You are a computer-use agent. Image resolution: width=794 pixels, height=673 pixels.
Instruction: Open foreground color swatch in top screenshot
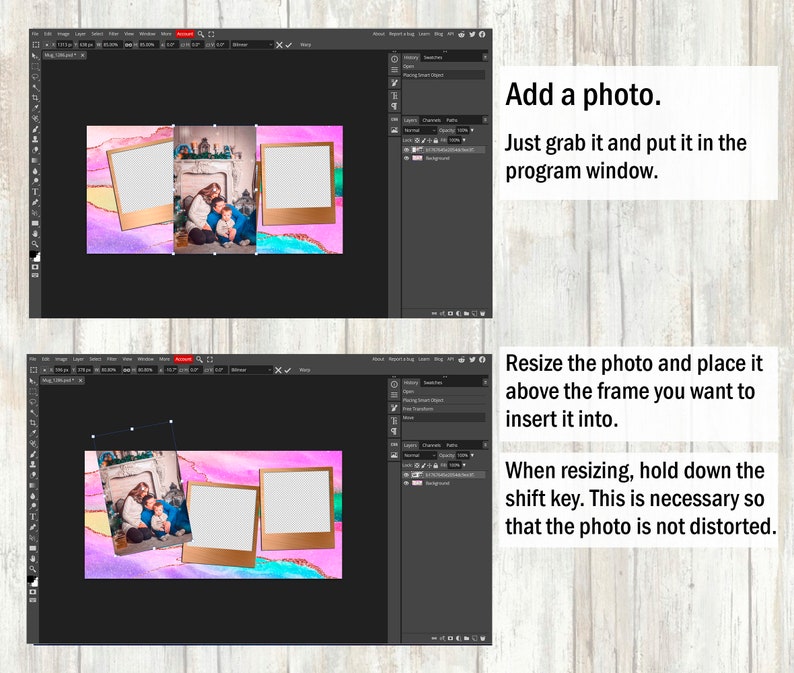(x=33, y=255)
